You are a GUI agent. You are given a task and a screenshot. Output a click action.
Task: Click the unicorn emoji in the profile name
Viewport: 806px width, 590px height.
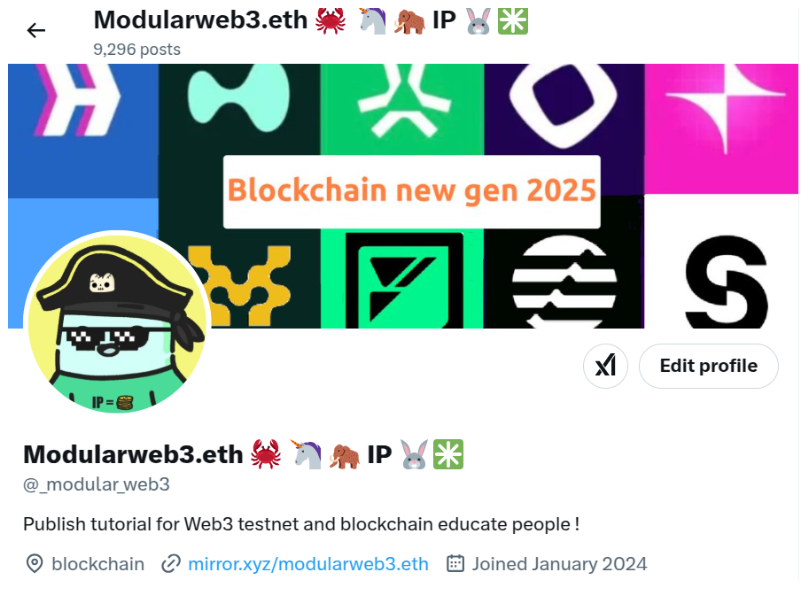point(307,454)
